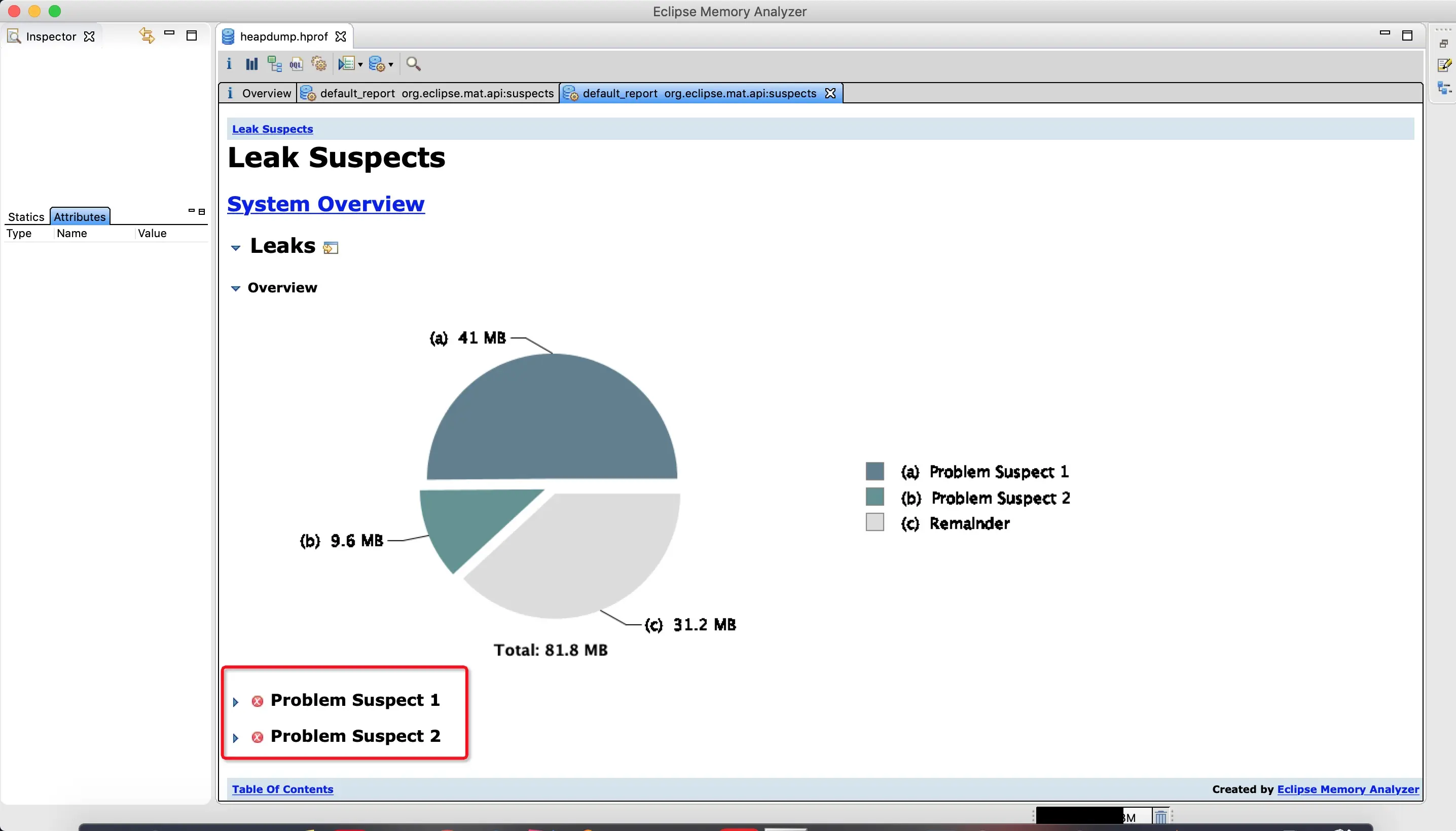Viewport: 1456px width, 831px height.
Task: Click the Problem Suspect 2 legend swatch
Action: tap(874, 497)
